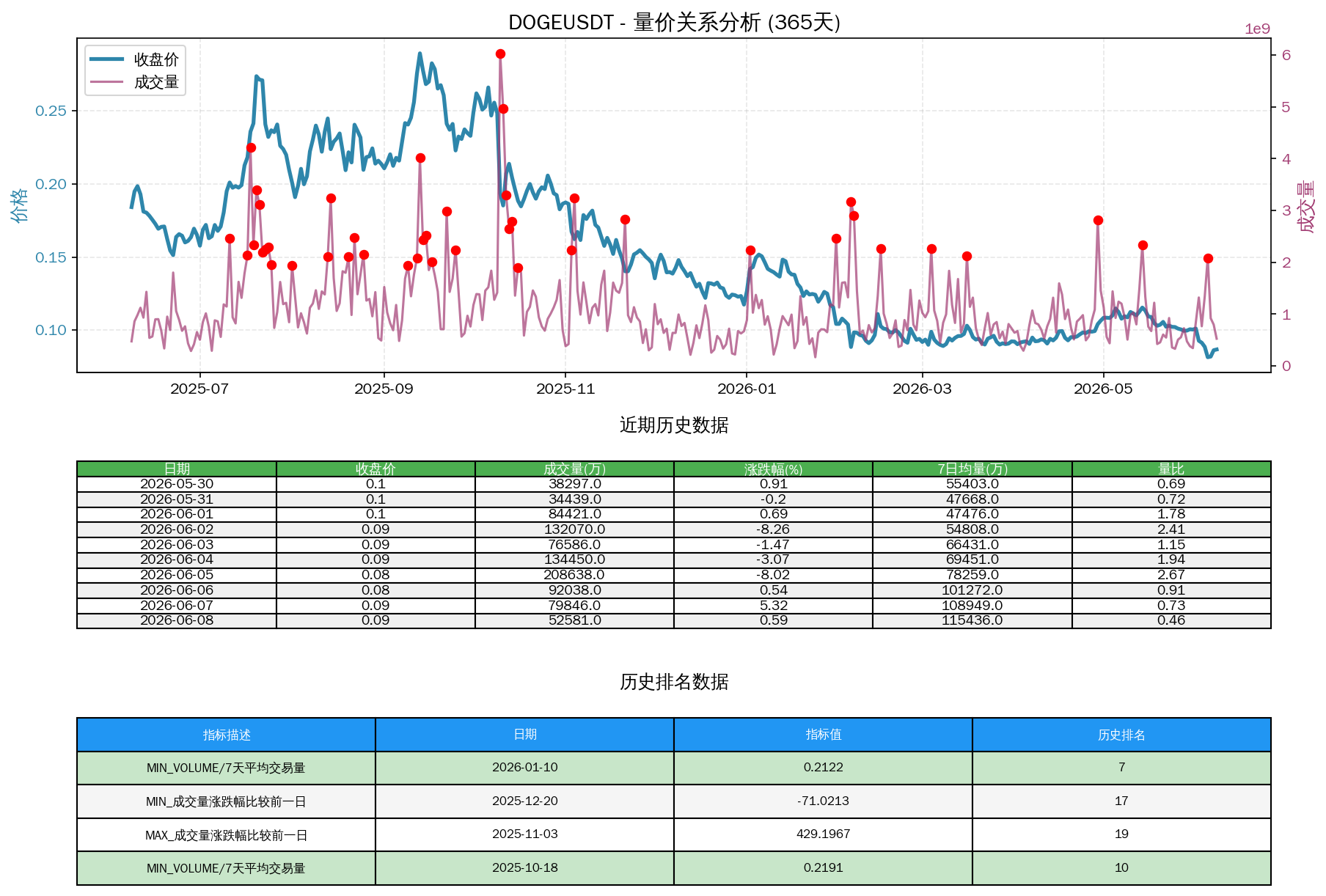
Task: Select the 2026-06-02 date cell
Action: [x=177, y=529]
